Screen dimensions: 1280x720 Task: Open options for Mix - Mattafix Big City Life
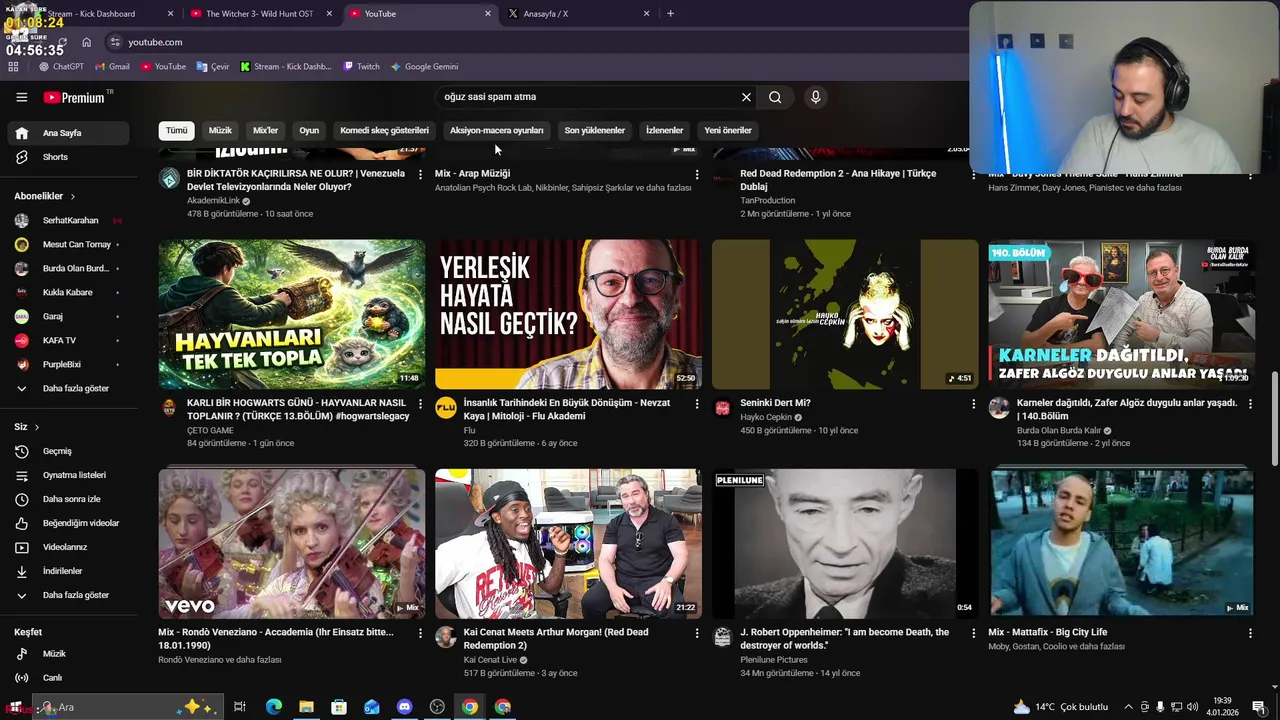coord(1250,633)
